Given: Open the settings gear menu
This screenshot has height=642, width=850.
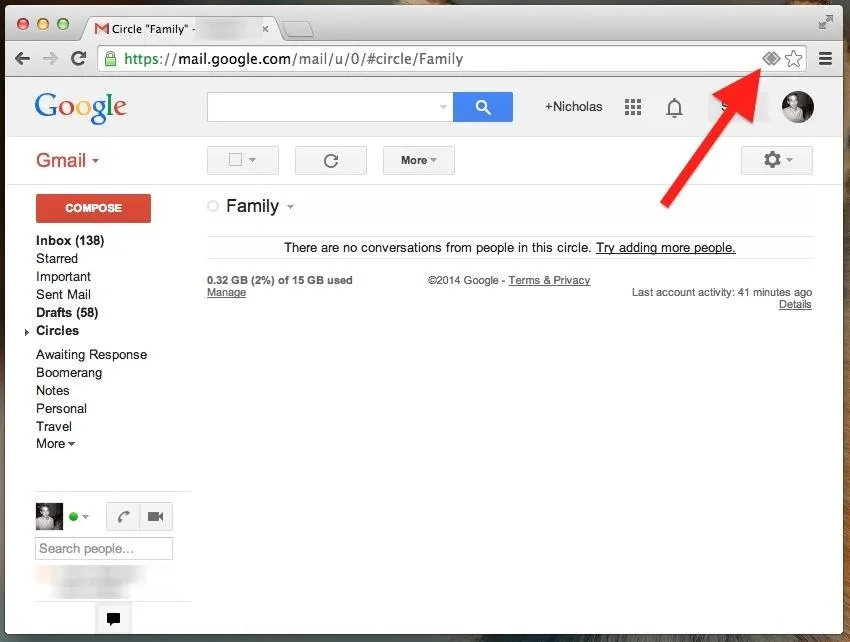Looking at the screenshot, I should [x=777, y=160].
